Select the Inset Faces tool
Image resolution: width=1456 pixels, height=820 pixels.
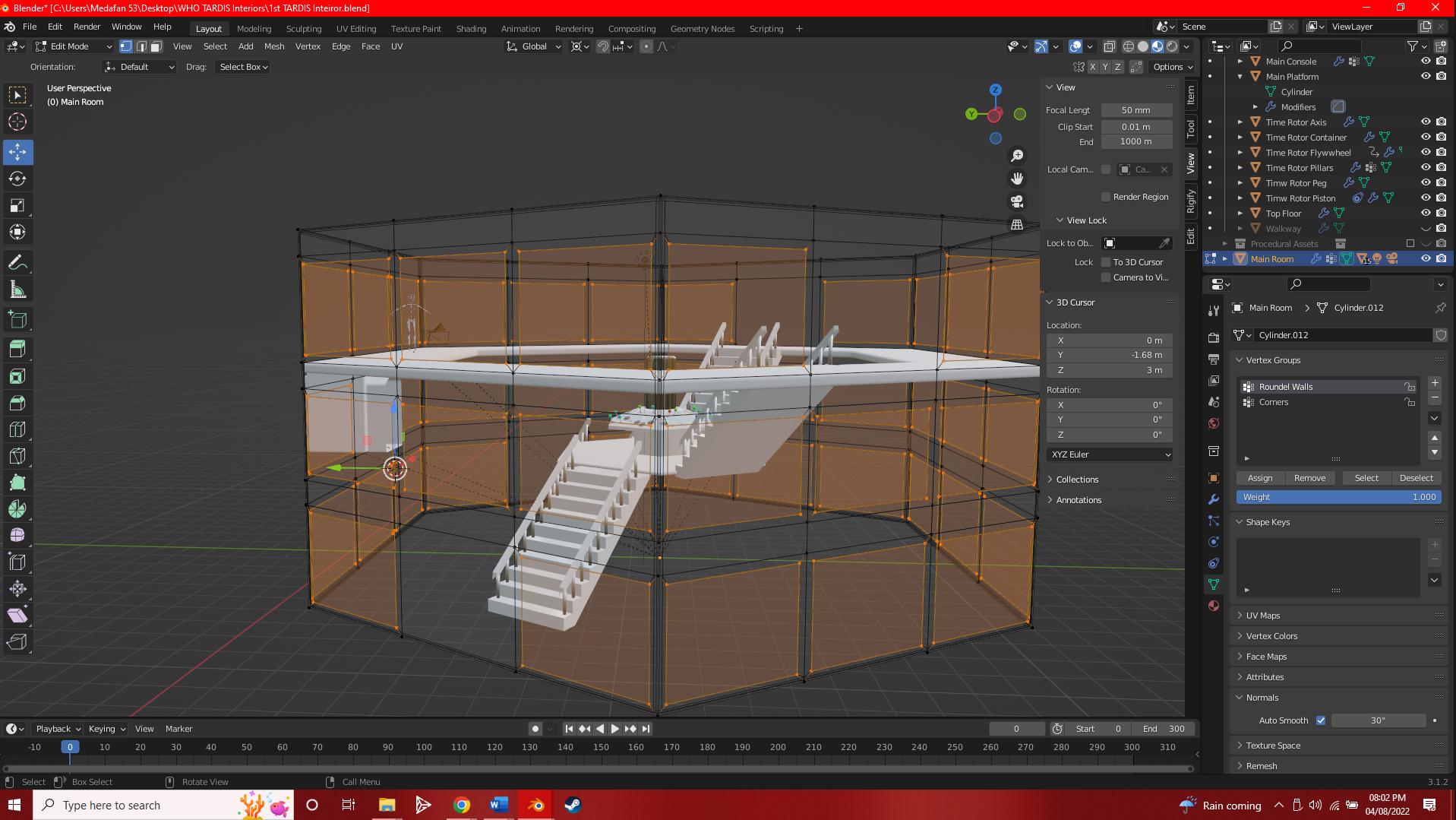click(17, 376)
